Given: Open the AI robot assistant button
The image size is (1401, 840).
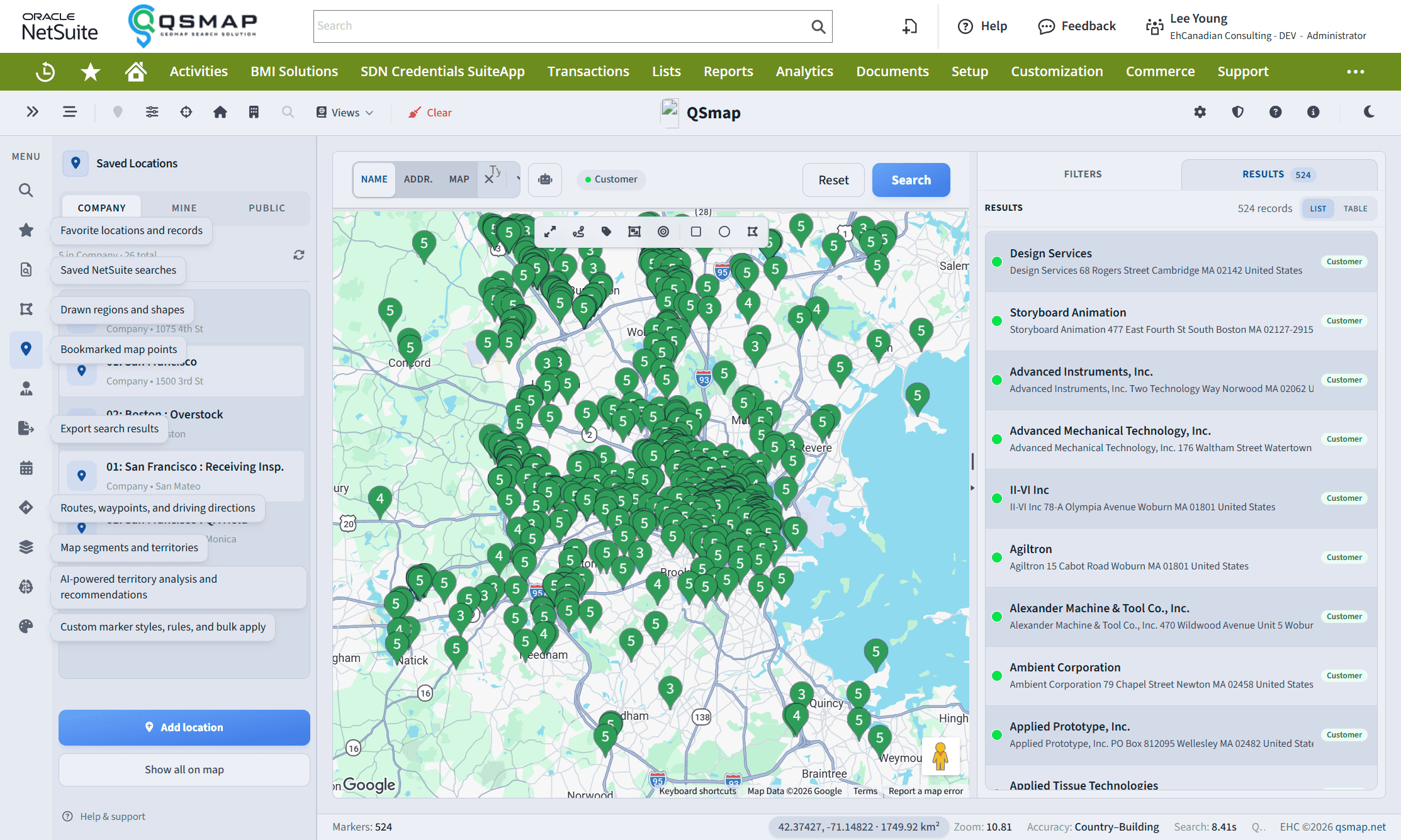Looking at the screenshot, I should coord(545,179).
